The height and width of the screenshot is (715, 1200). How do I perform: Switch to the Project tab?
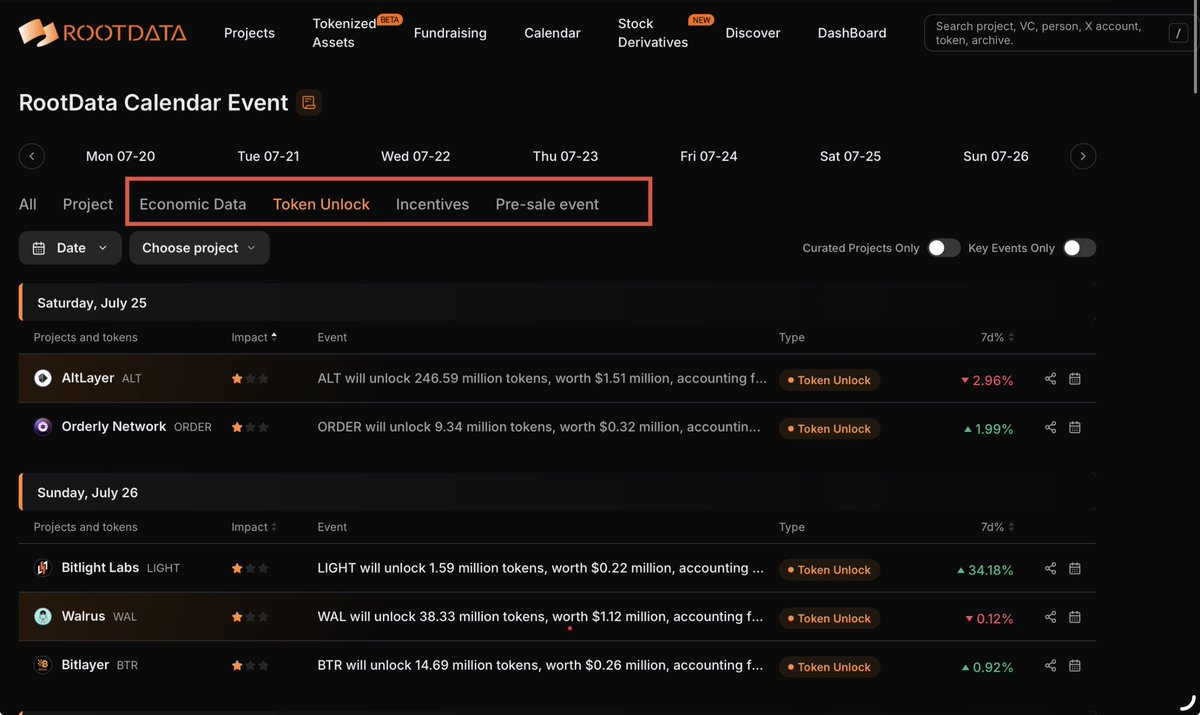pos(88,204)
